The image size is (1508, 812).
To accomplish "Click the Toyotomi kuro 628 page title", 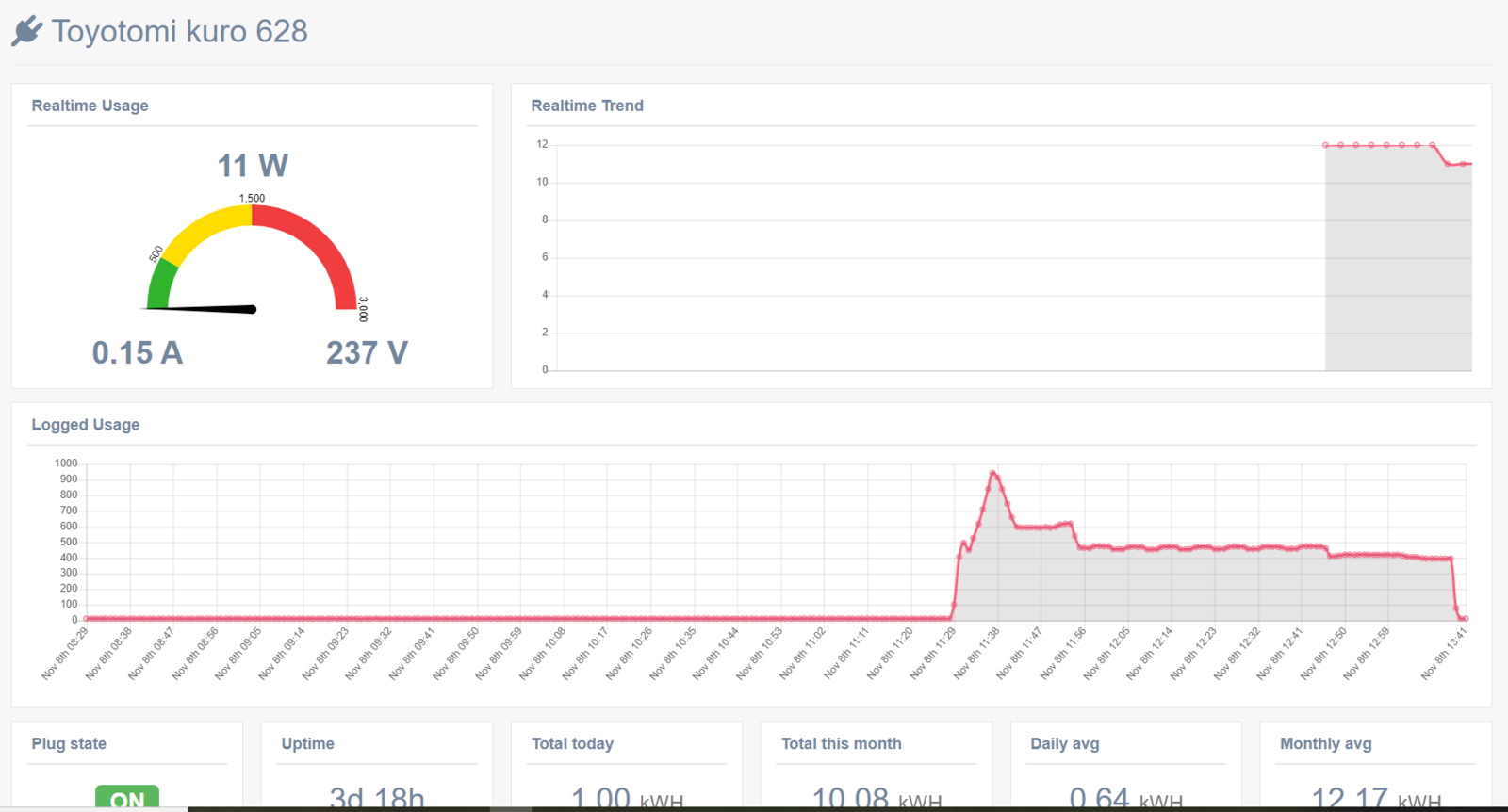I will 179,31.
